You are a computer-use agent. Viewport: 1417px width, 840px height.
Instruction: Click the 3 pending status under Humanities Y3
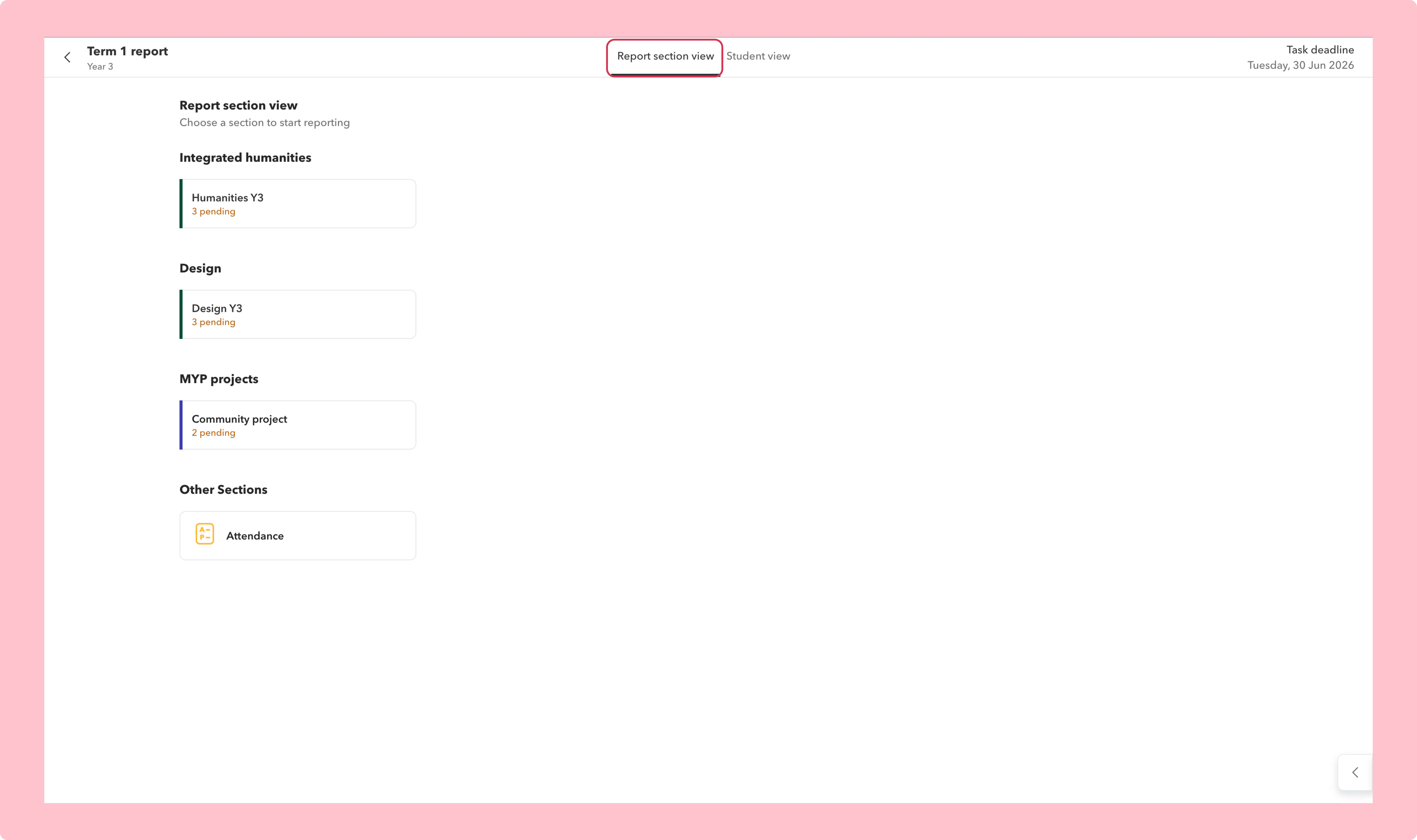tap(214, 211)
